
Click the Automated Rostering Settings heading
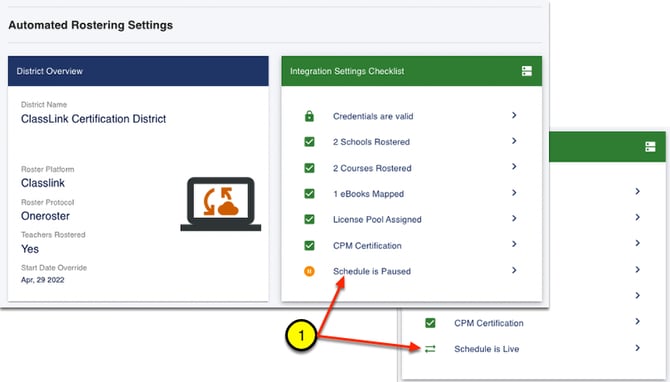tap(91, 25)
